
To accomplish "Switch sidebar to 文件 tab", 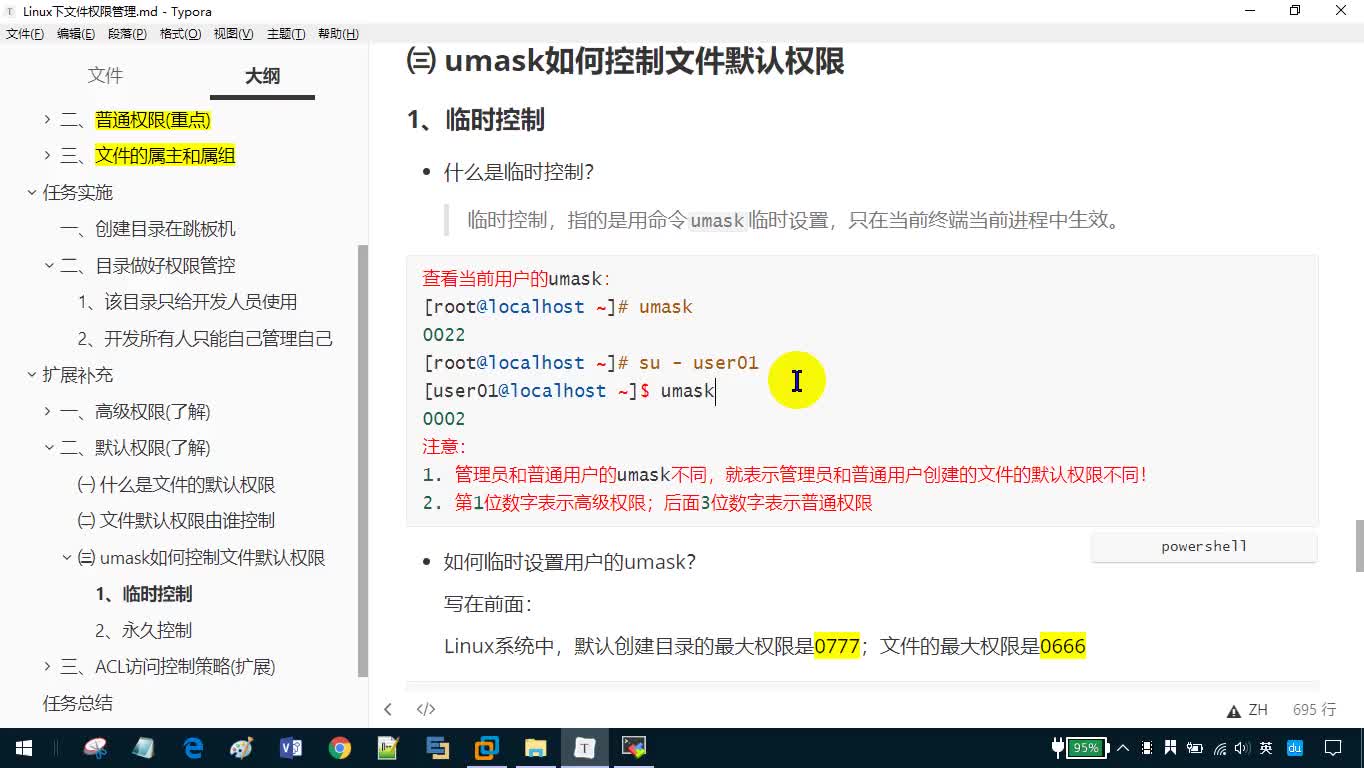I will (x=105, y=76).
